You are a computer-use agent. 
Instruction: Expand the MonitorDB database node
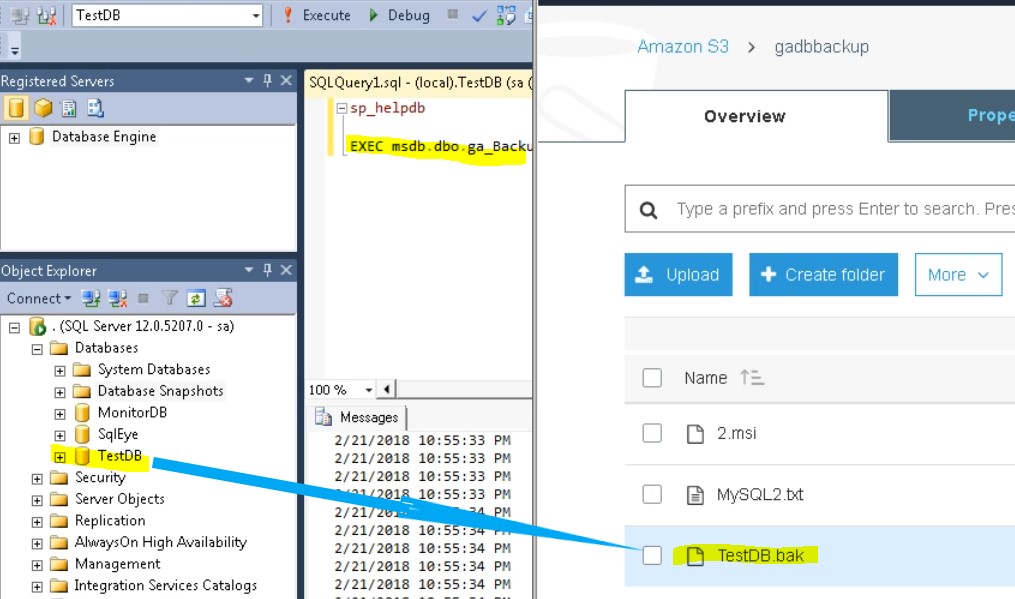click(60, 414)
